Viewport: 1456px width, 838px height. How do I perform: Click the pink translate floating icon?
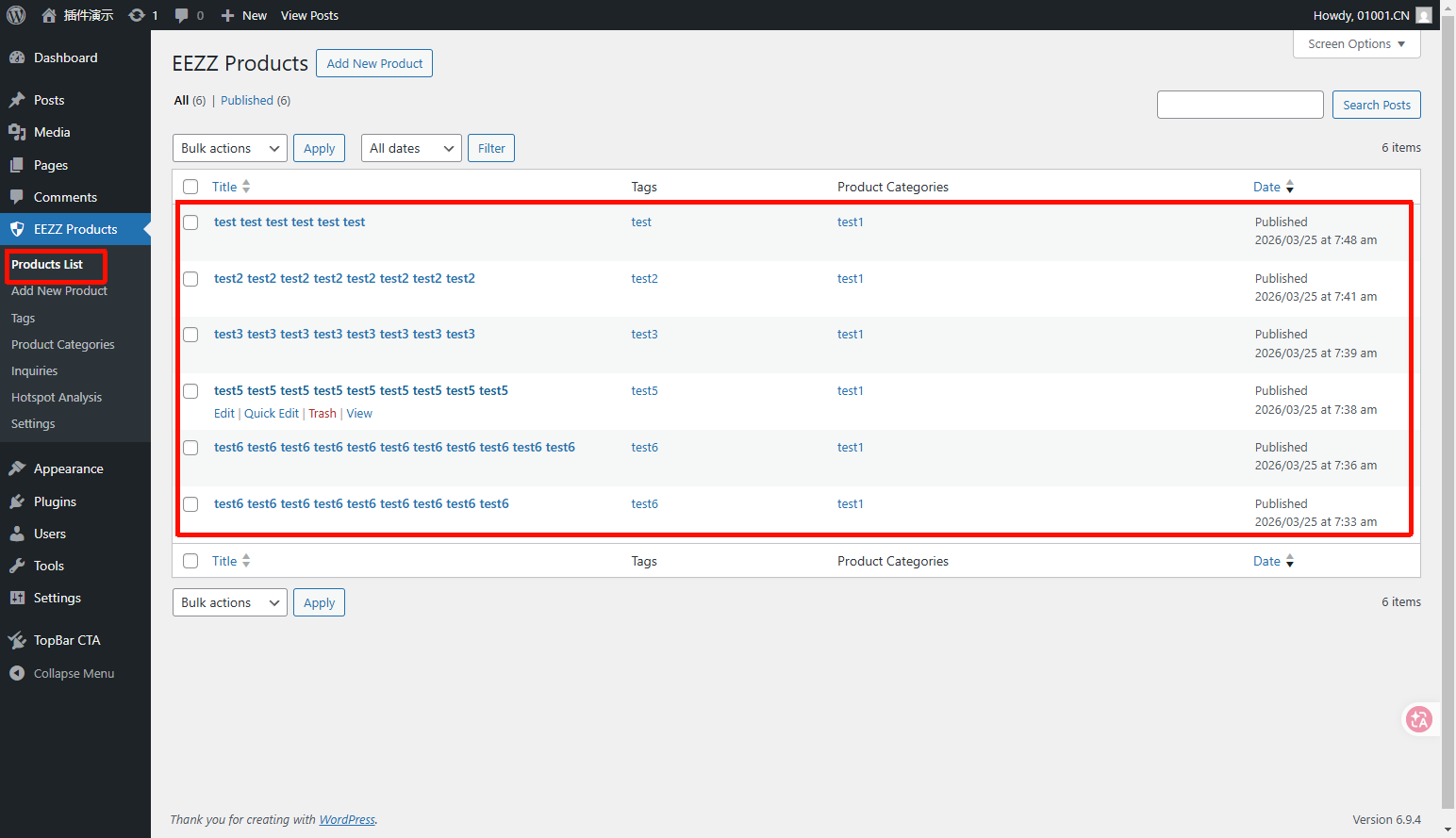1418,720
